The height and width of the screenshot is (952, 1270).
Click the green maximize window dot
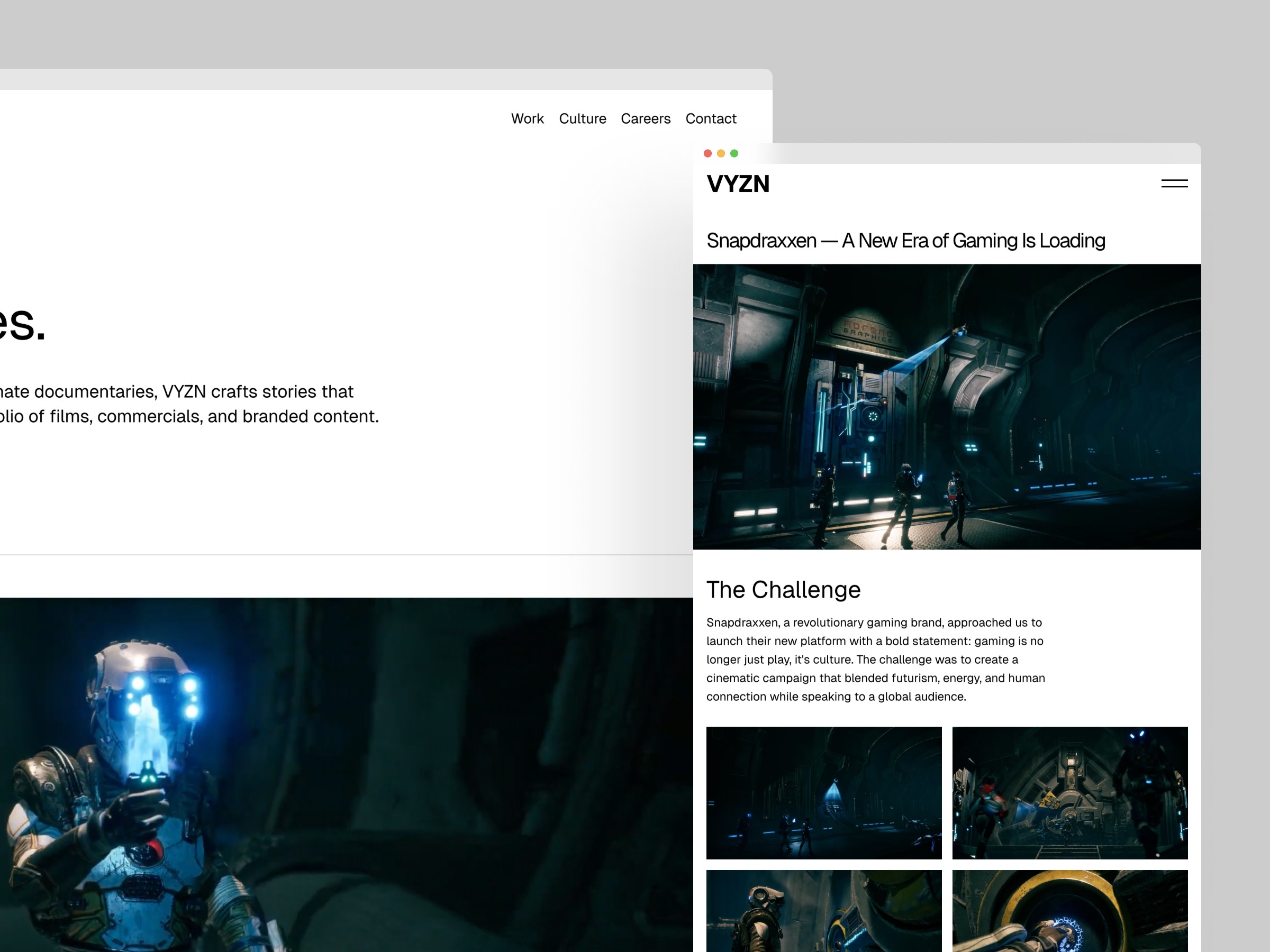coord(734,153)
